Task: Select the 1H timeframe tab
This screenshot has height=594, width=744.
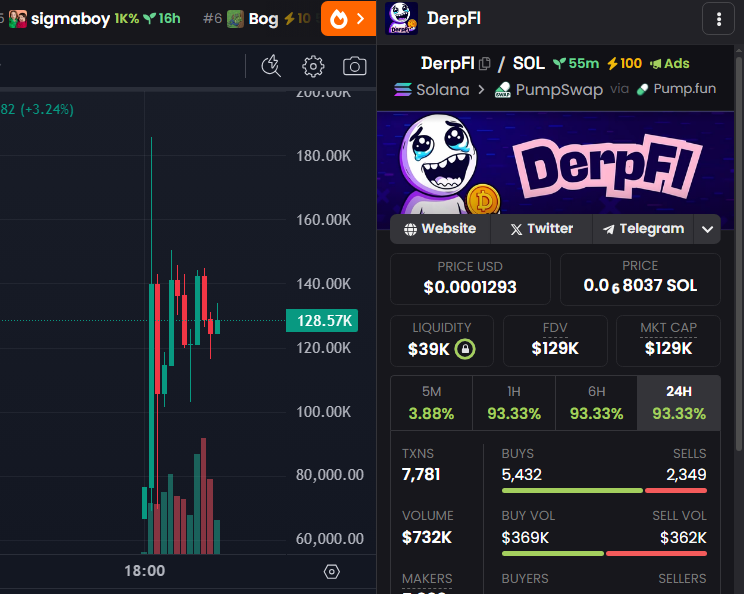Action: coord(514,403)
